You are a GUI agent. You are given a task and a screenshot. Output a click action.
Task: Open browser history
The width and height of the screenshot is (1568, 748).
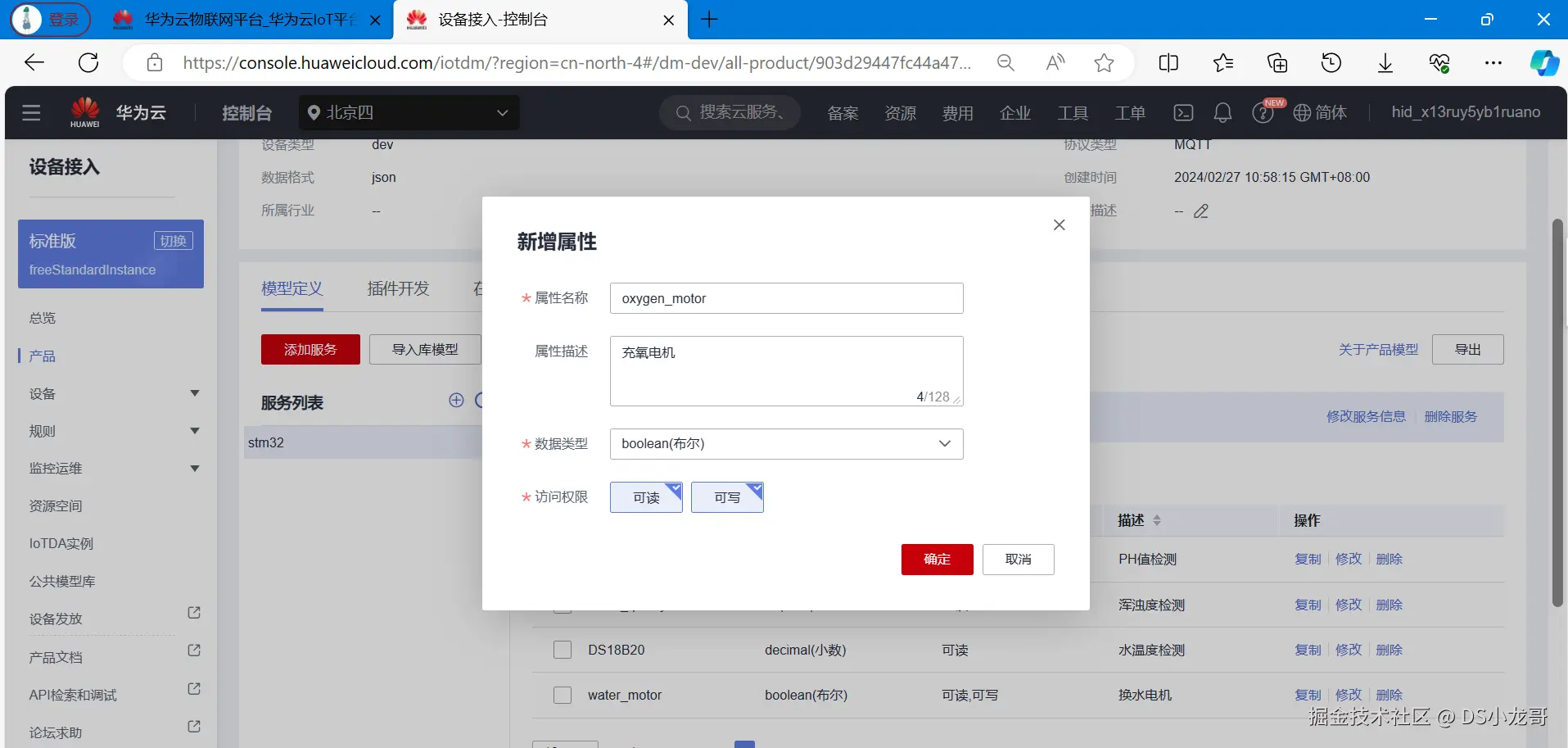click(1331, 63)
